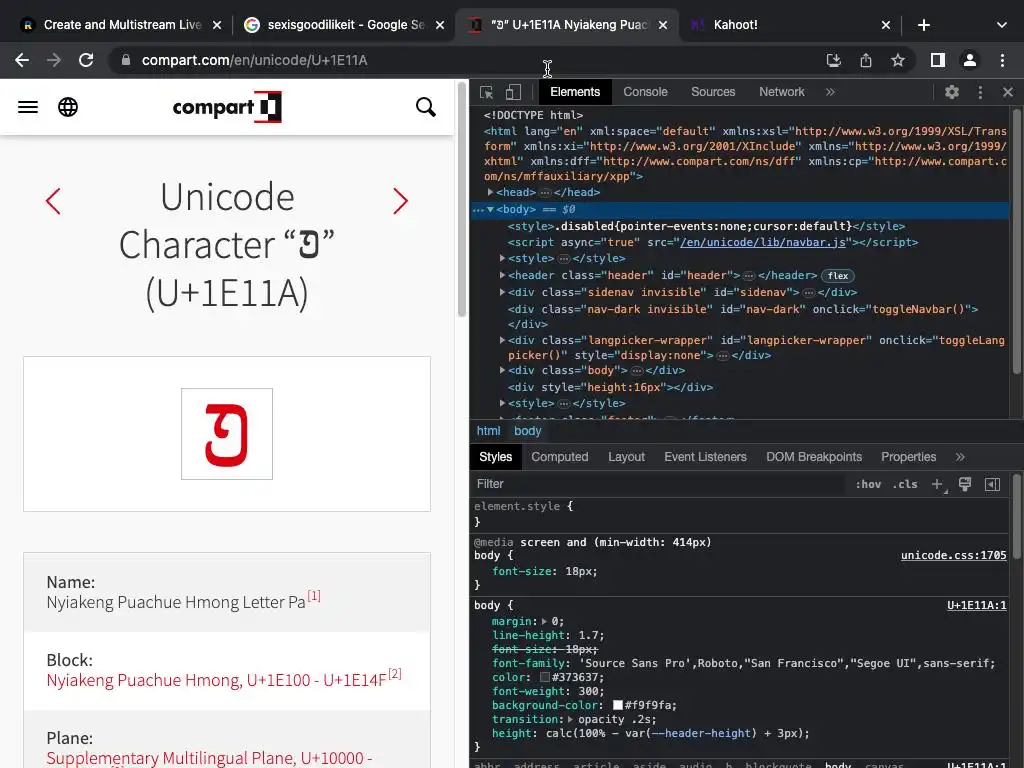Screen dimensions: 1024x768
Task: Close the Kahoot! tab
Action: pyautogui.click(x=886, y=25)
